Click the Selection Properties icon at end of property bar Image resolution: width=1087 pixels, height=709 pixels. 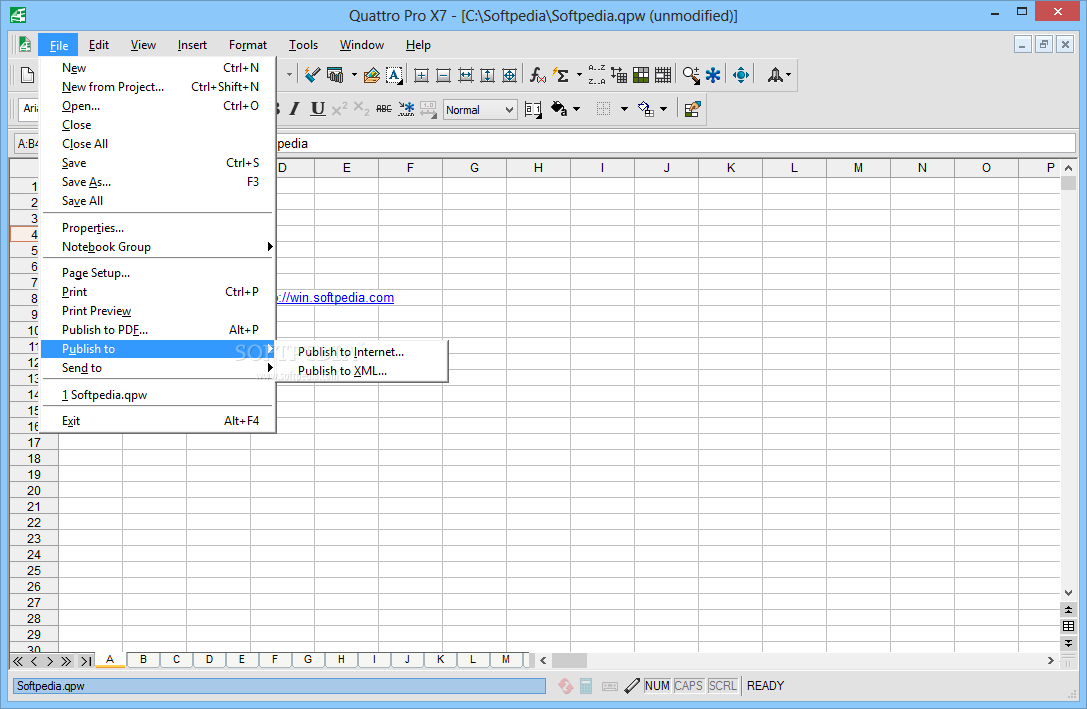click(692, 109)
